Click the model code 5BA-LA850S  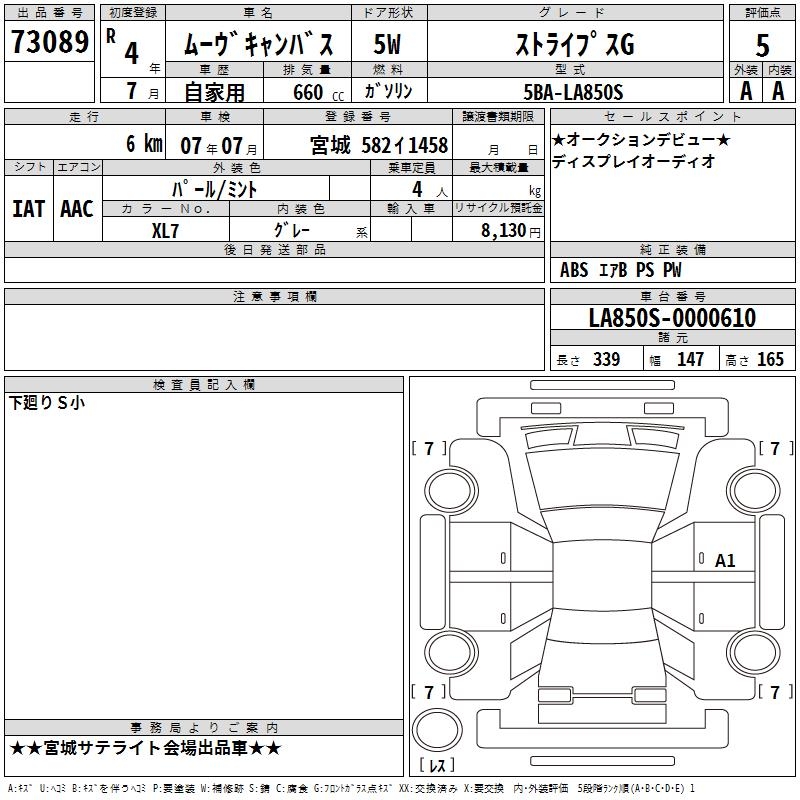point(573,91)
